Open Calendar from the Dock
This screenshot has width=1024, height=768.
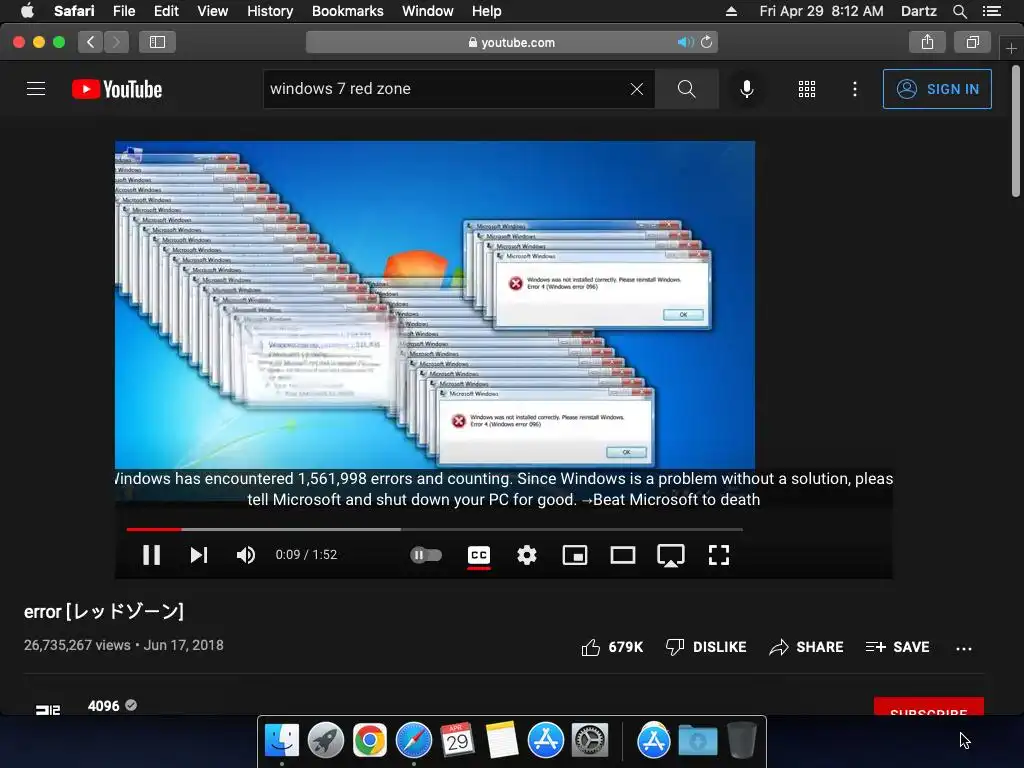coord(457,741)
